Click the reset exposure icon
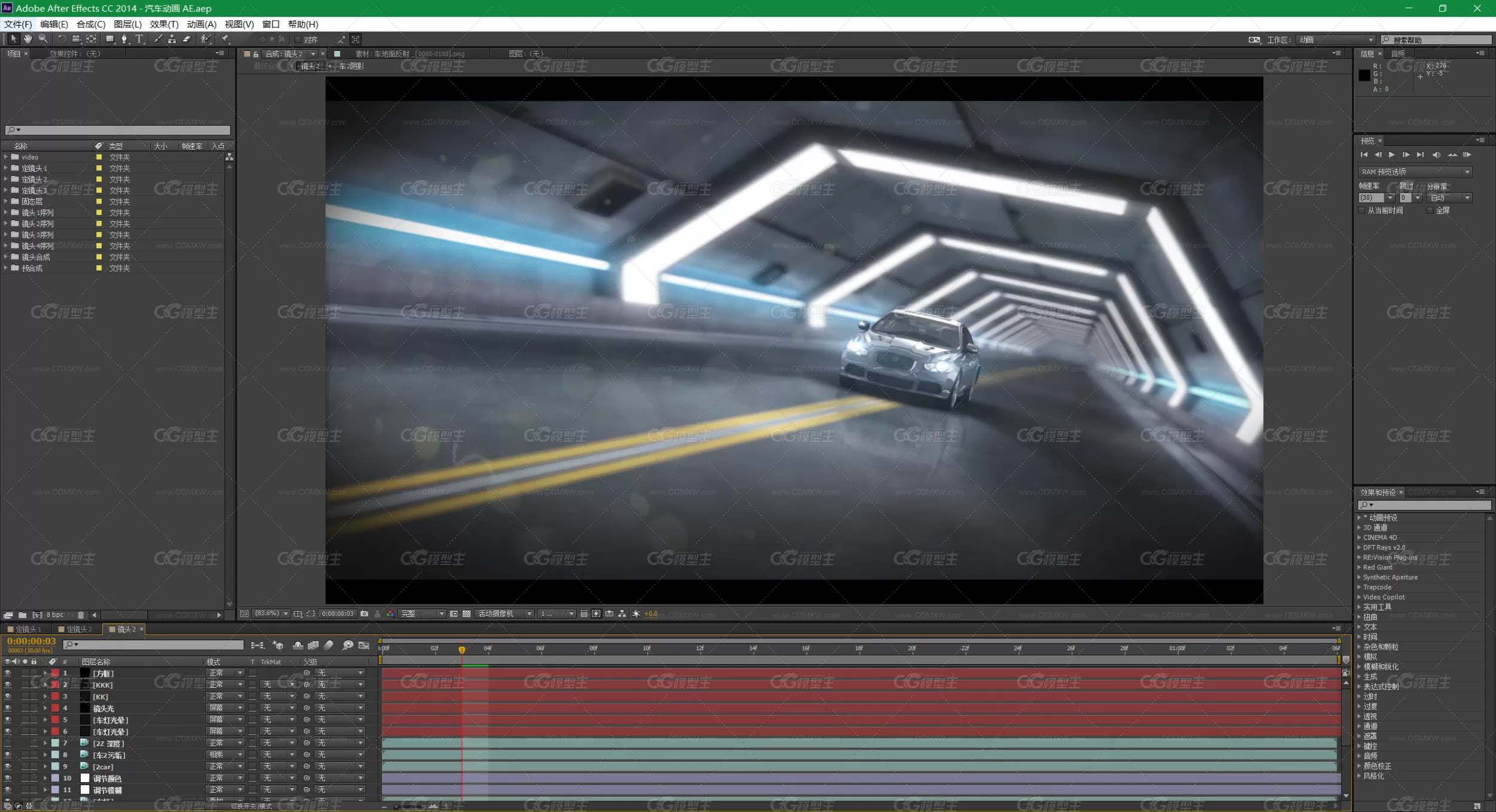The height and width of the screenshot is (812, 1496). 636,613
